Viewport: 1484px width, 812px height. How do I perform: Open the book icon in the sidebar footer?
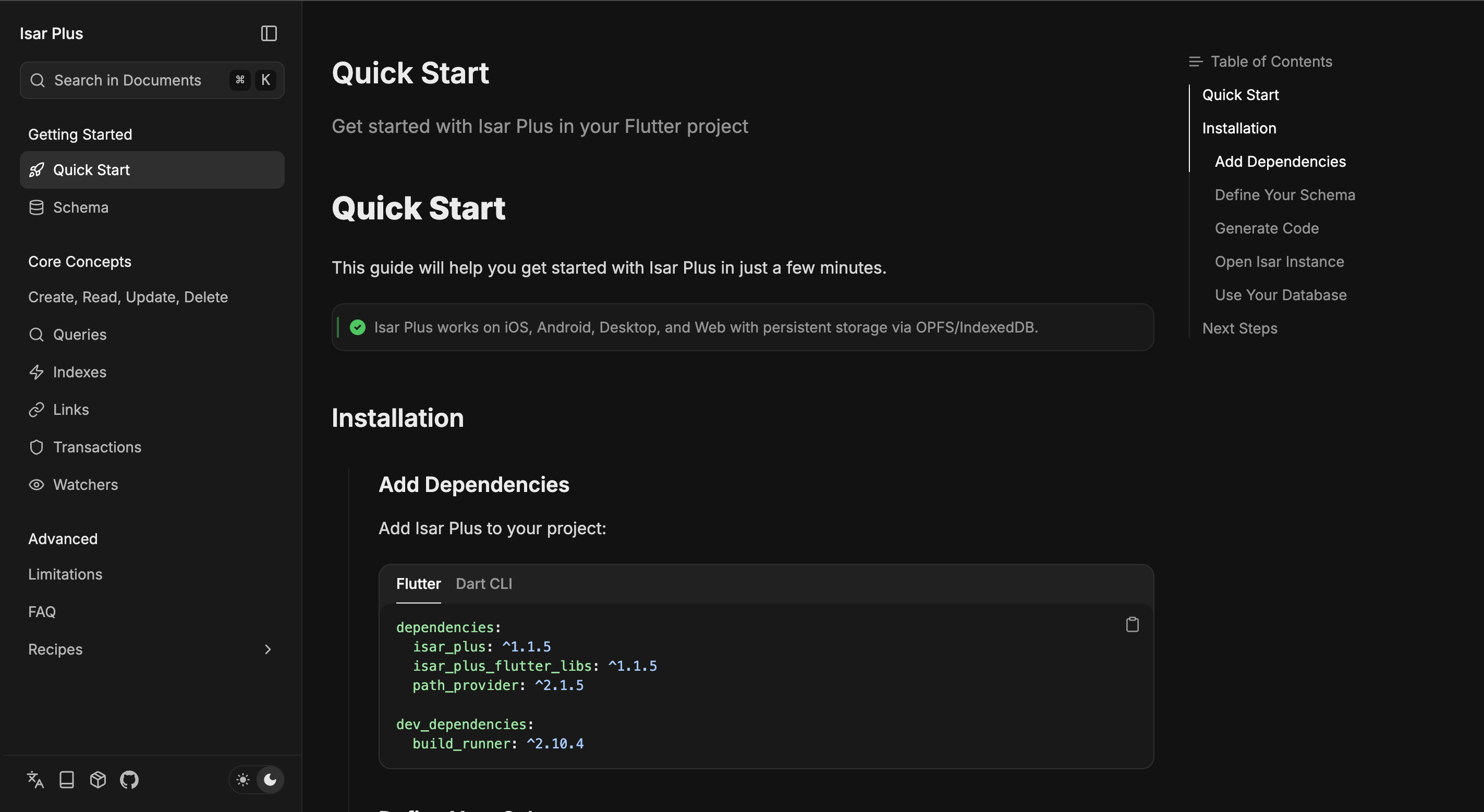[x=67, y=779]
